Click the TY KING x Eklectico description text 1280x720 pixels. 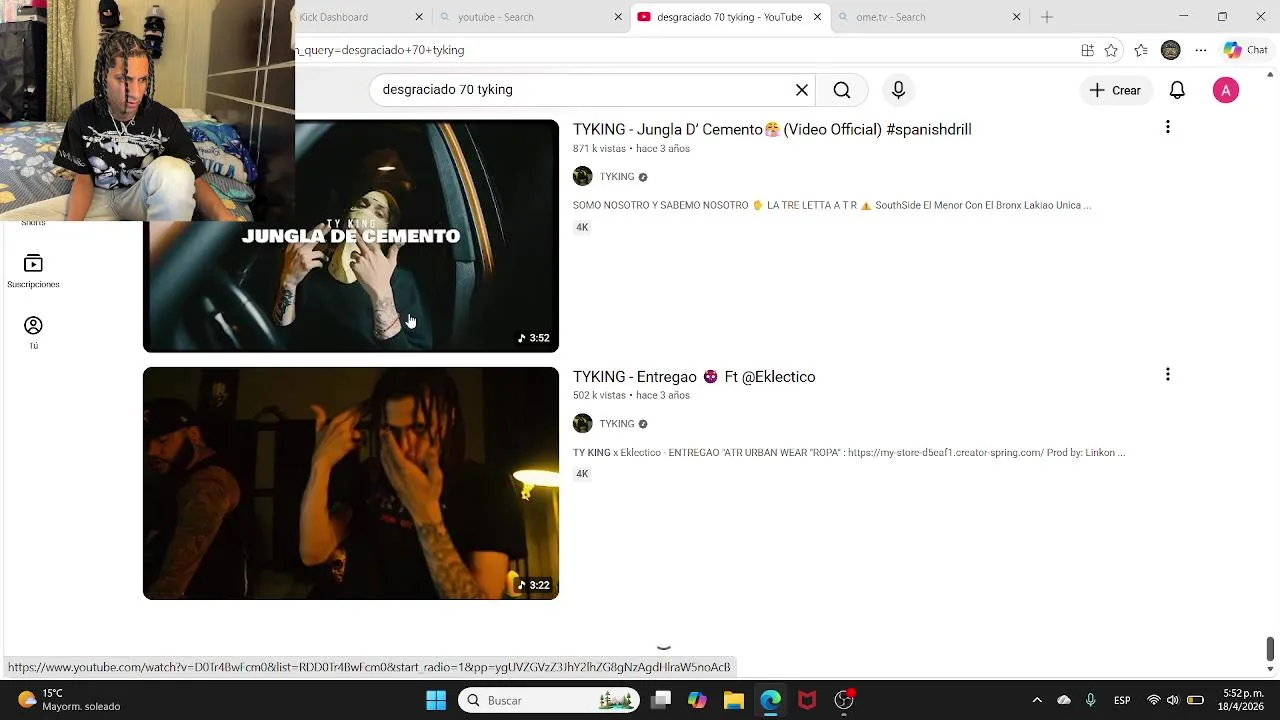tap(849, 452)
